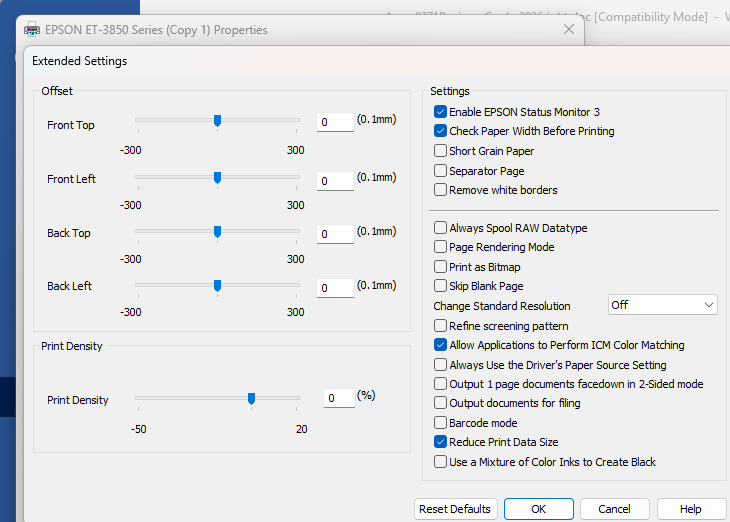
Task: Enable Short Grain Paper option
Action: coord(441,151)
